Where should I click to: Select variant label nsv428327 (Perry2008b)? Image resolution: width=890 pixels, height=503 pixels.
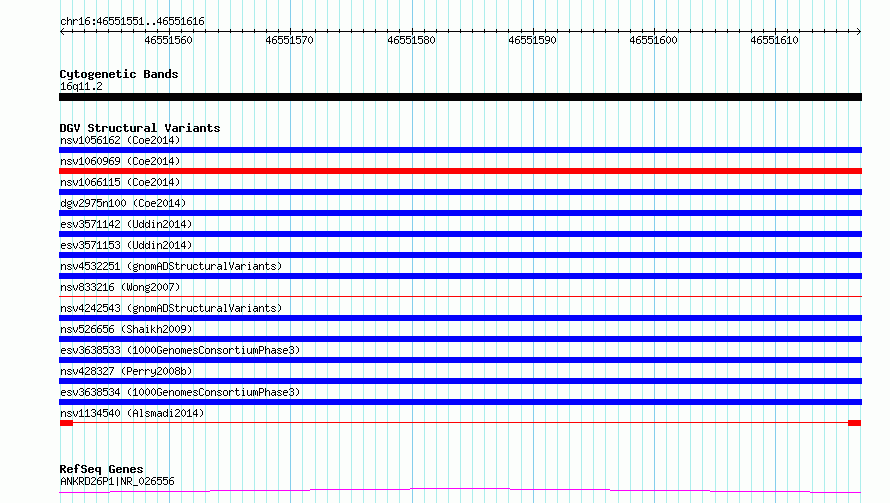point(126,371)
